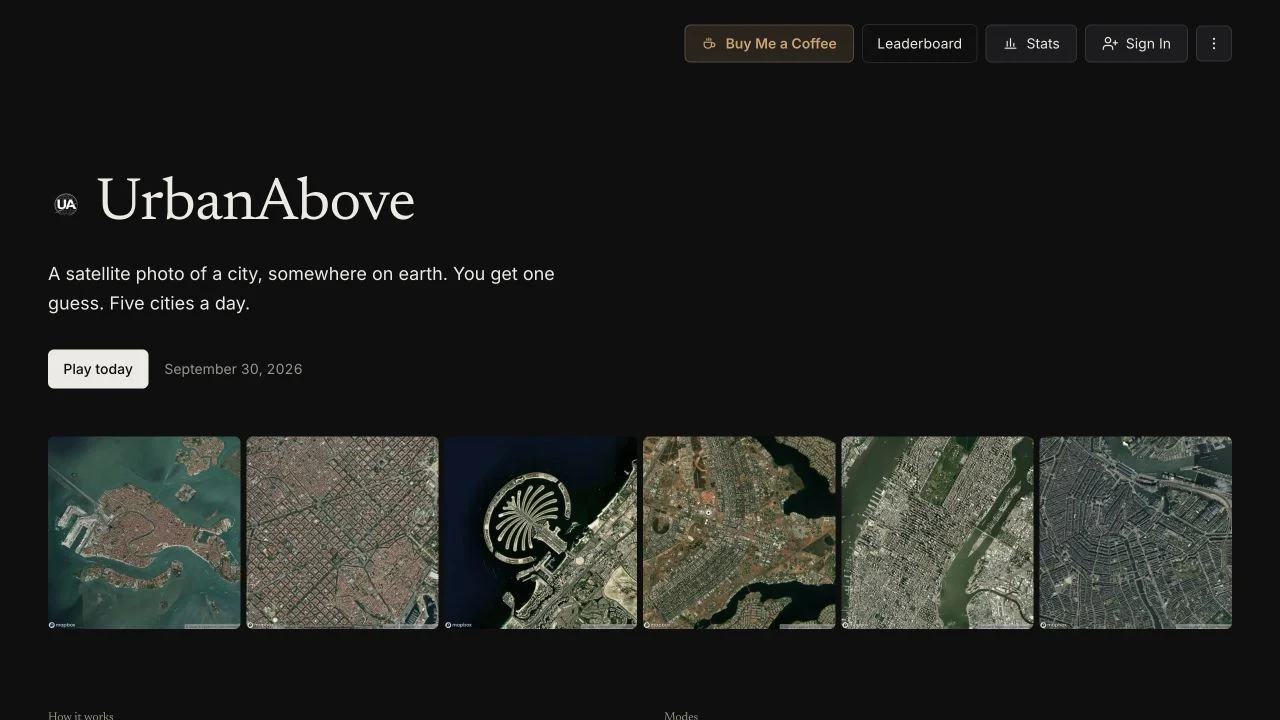Open the Venice island satellite thumbnail
1280x720 pixels.
[144, 533]
